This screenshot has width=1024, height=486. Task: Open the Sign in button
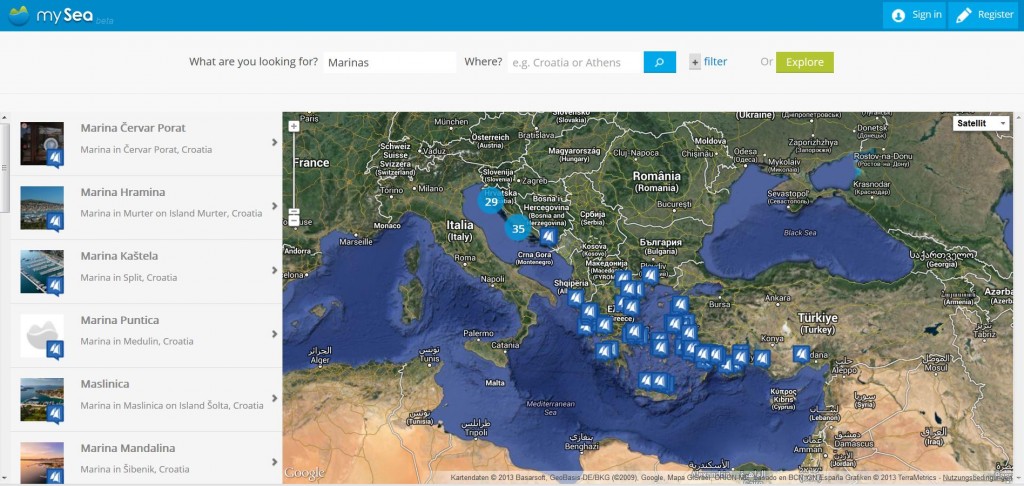(x=914, y=15)
